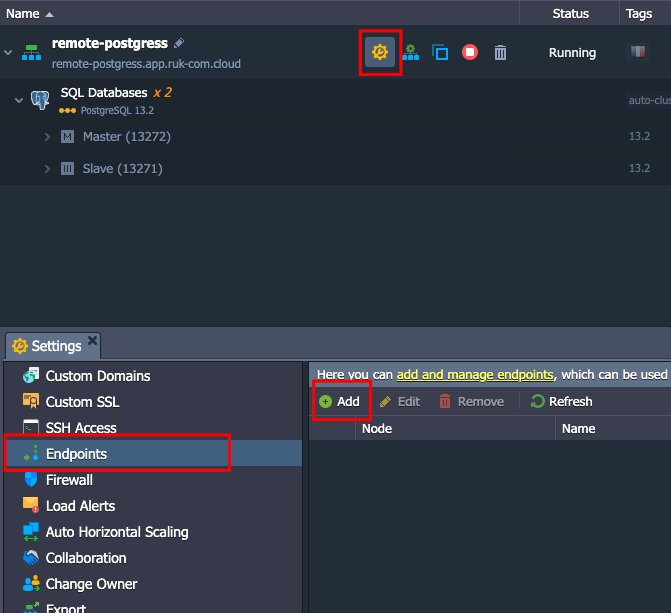The width and height of the screenshot is (671, 613).
Task: Click the 'SQL Databases' layer name
Action: pos(104,92)
